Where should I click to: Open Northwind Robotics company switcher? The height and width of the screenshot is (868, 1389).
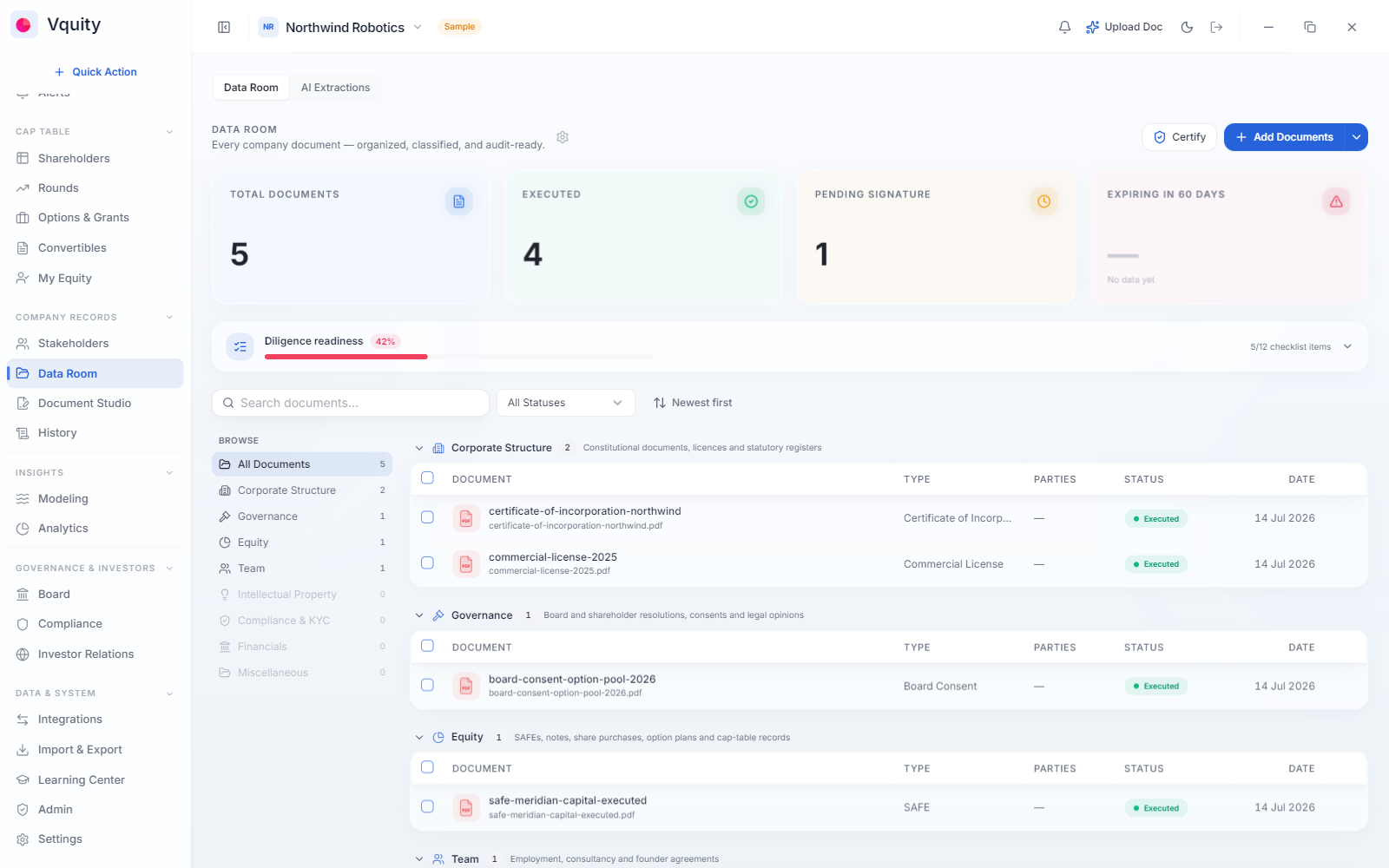tap(340, 27)
